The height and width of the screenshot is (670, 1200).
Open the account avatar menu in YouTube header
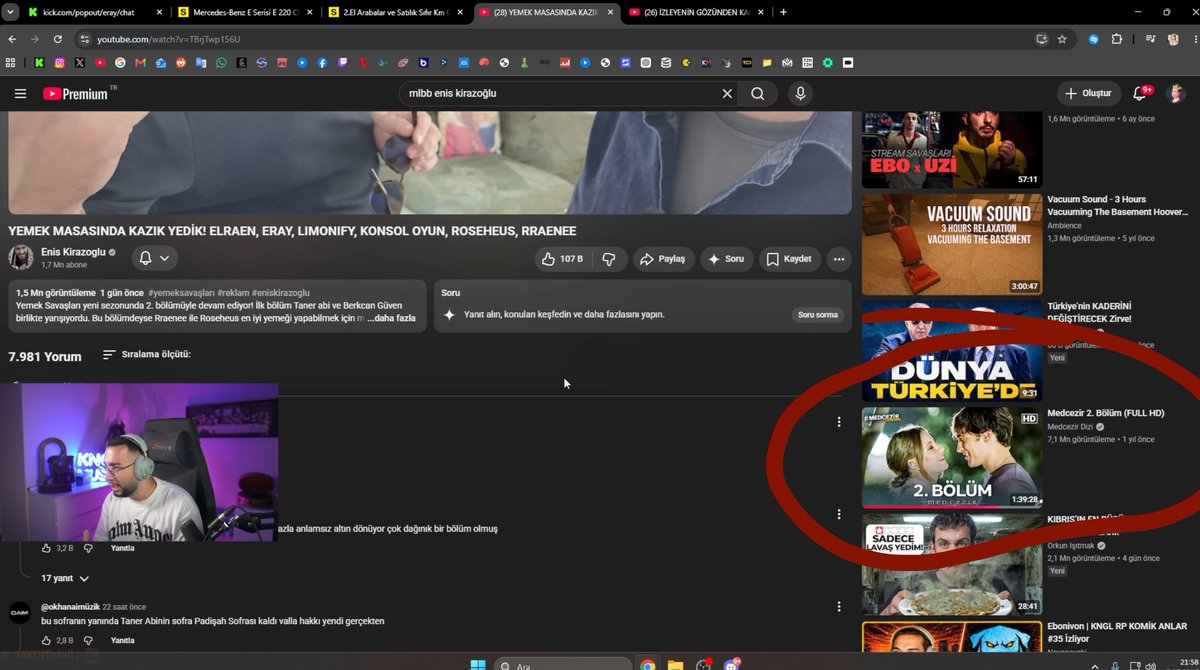coord(1176,93)
